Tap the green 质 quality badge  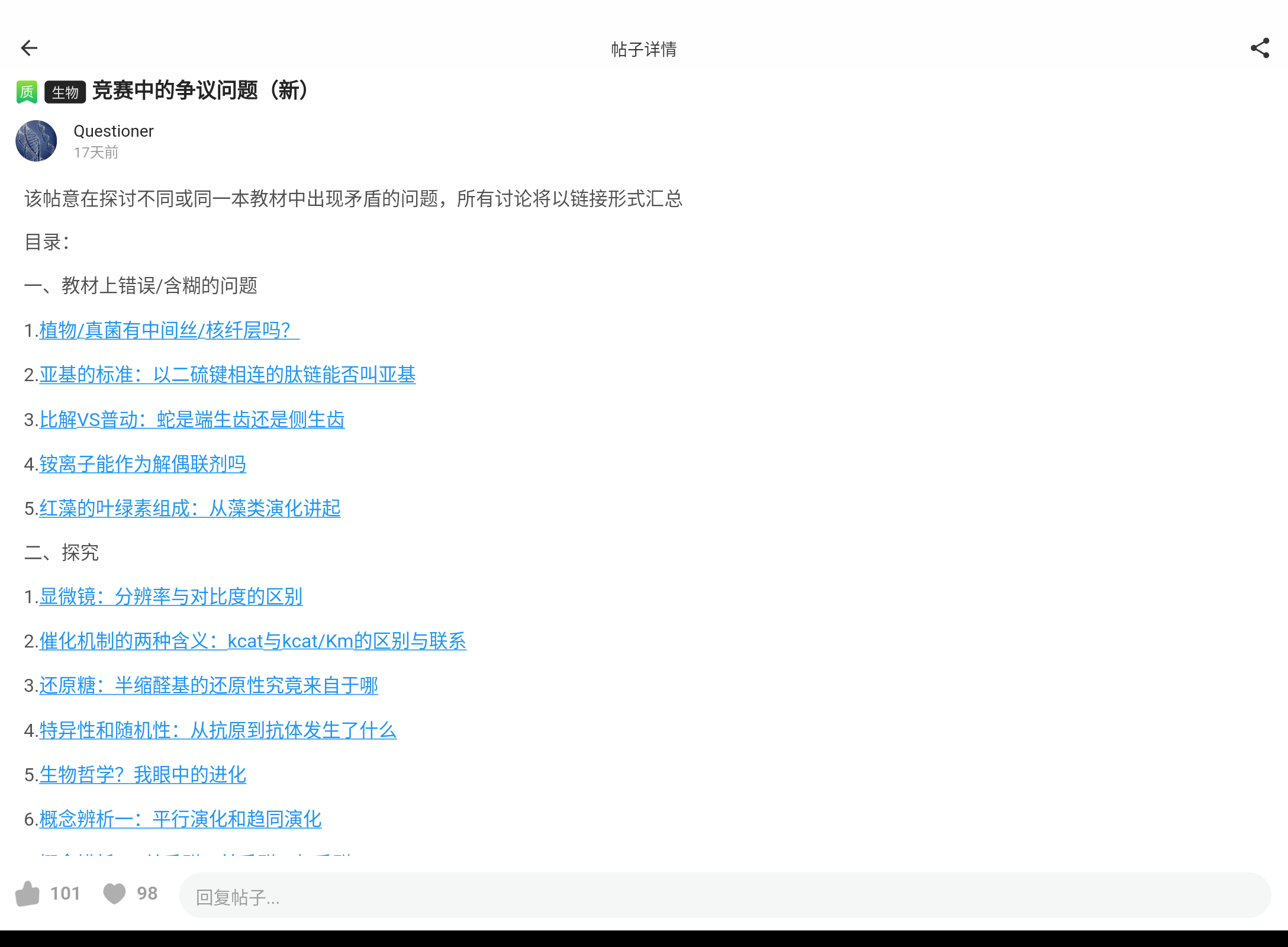click(x=27, y=92)
